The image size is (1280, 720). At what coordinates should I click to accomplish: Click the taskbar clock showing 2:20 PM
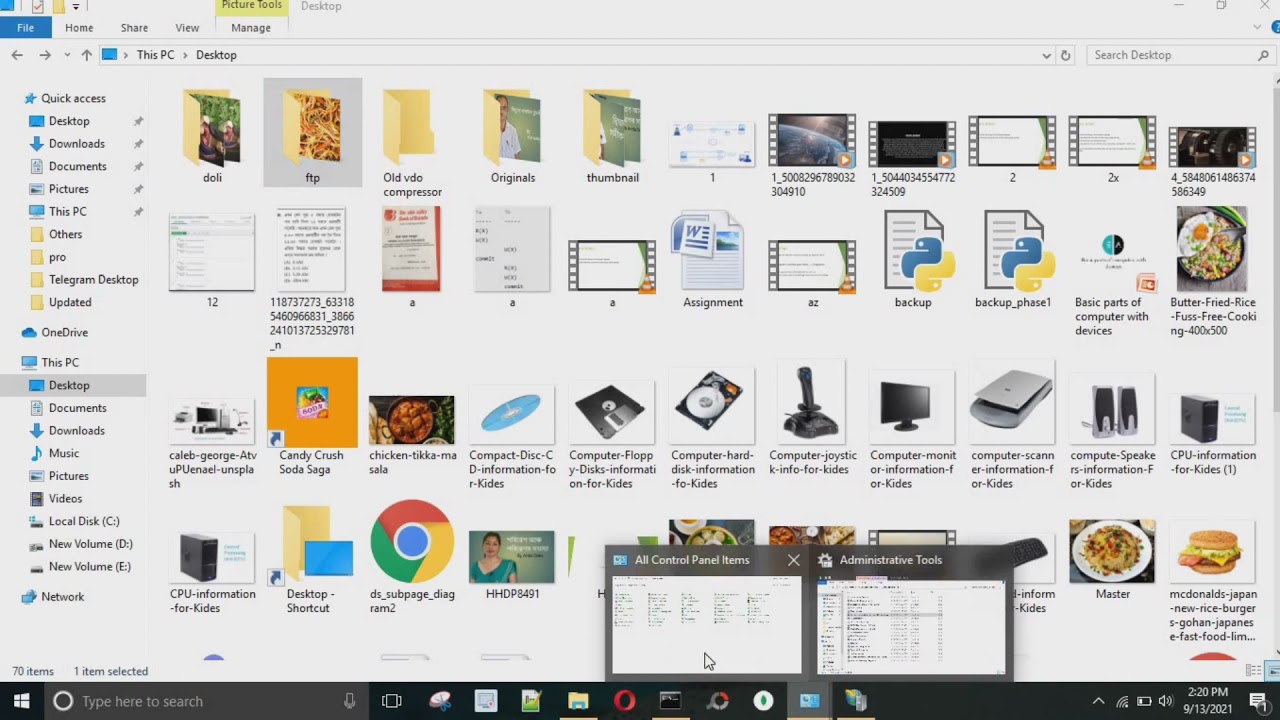click(1207, 701)
